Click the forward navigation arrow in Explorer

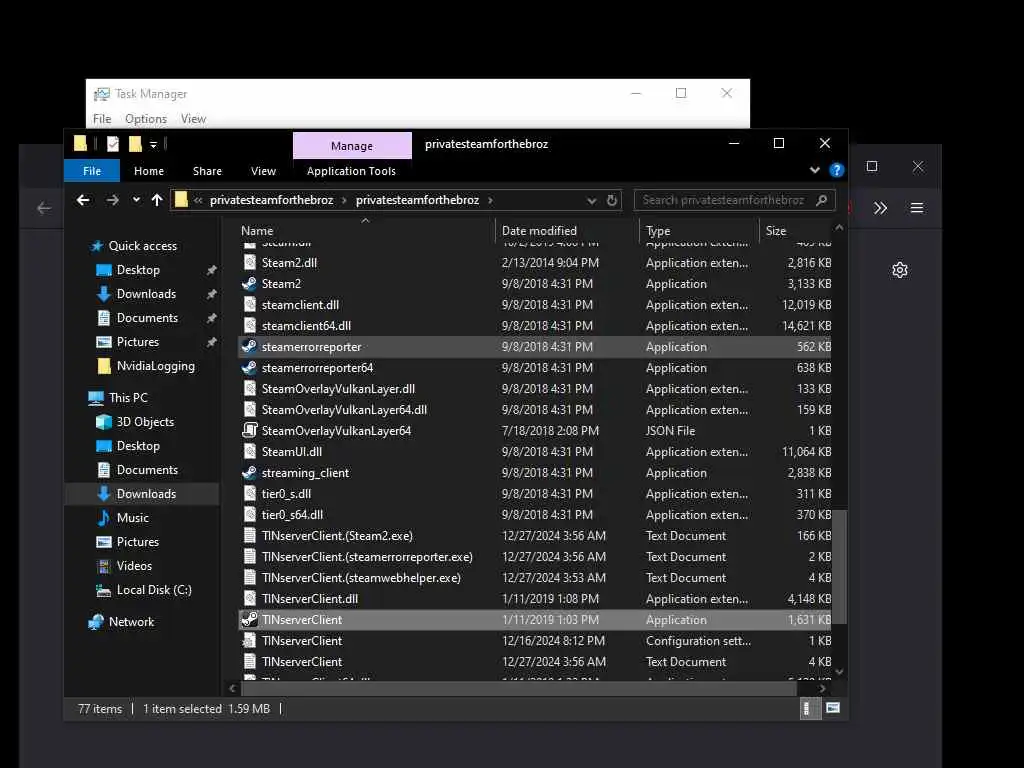pos(112,200)
